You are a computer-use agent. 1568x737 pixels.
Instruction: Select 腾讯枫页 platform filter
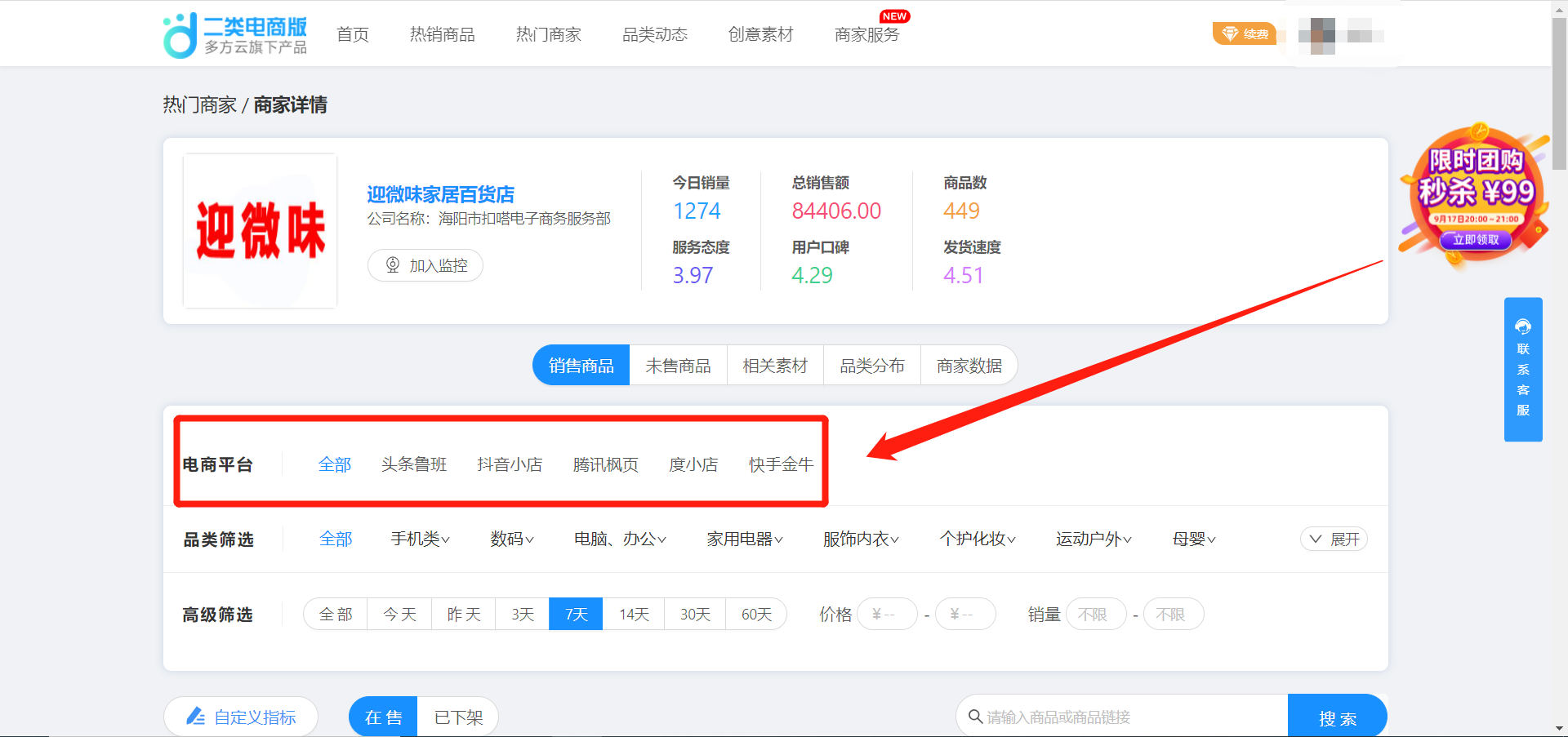coord(606,464)
